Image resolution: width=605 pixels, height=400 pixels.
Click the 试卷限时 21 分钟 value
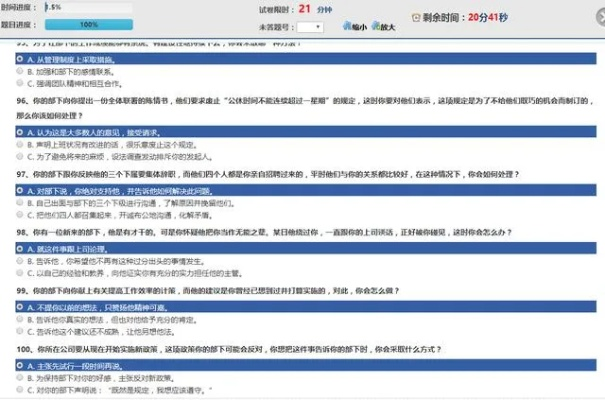tap(315, 9)
